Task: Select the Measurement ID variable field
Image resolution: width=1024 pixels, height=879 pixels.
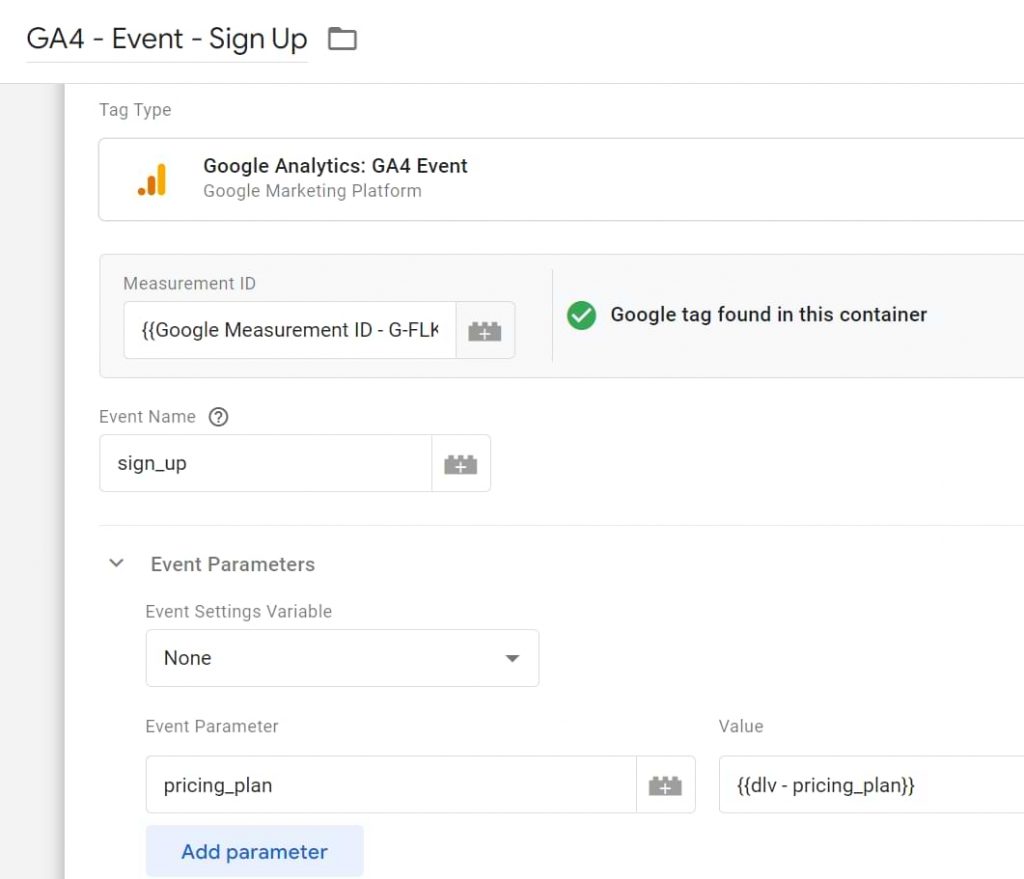Action: pos(288,330)
